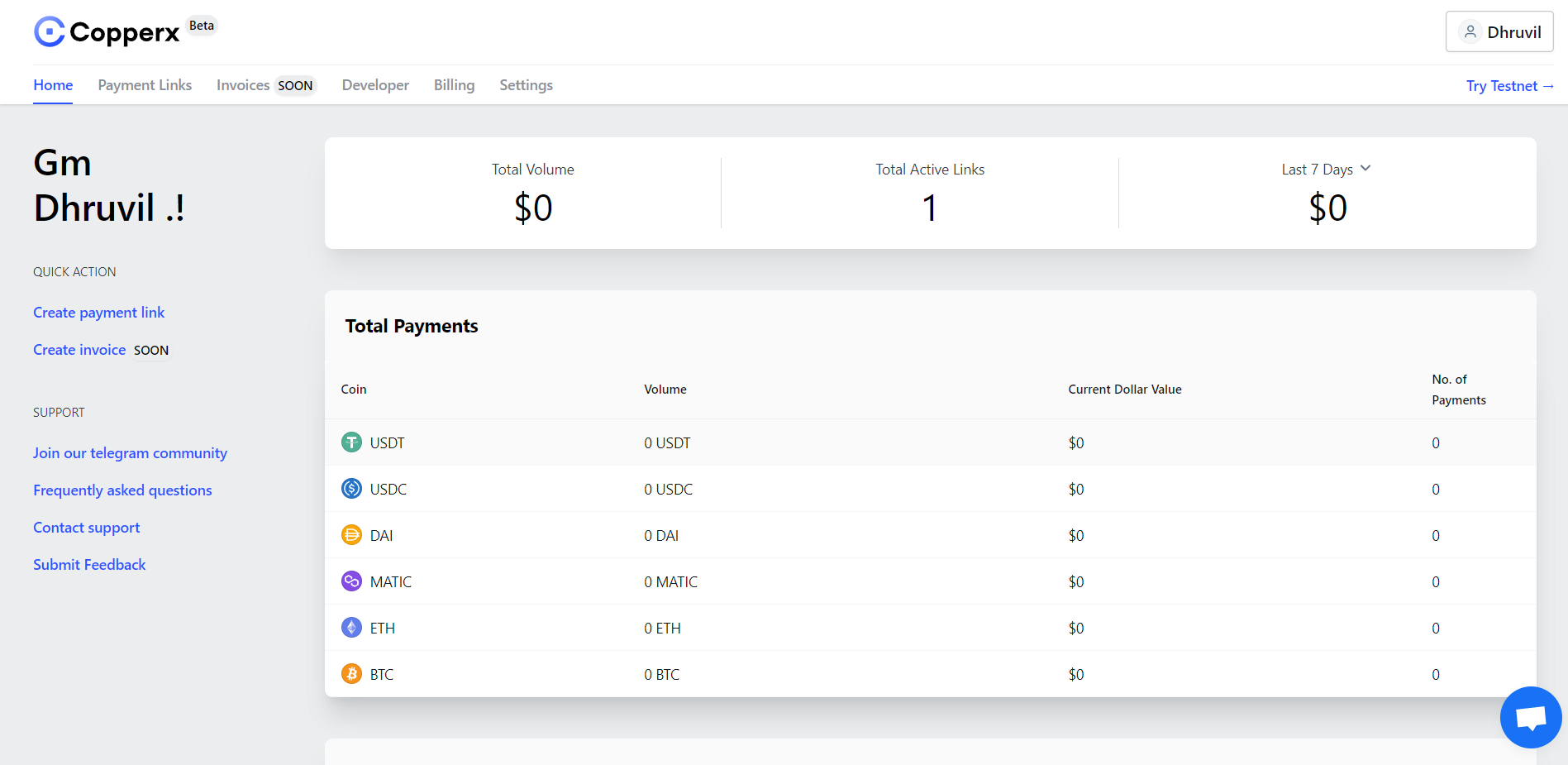This screenshot has width=1568, height=765.
Task: Click No. of Payments column header
Action: pos(1459,390)
